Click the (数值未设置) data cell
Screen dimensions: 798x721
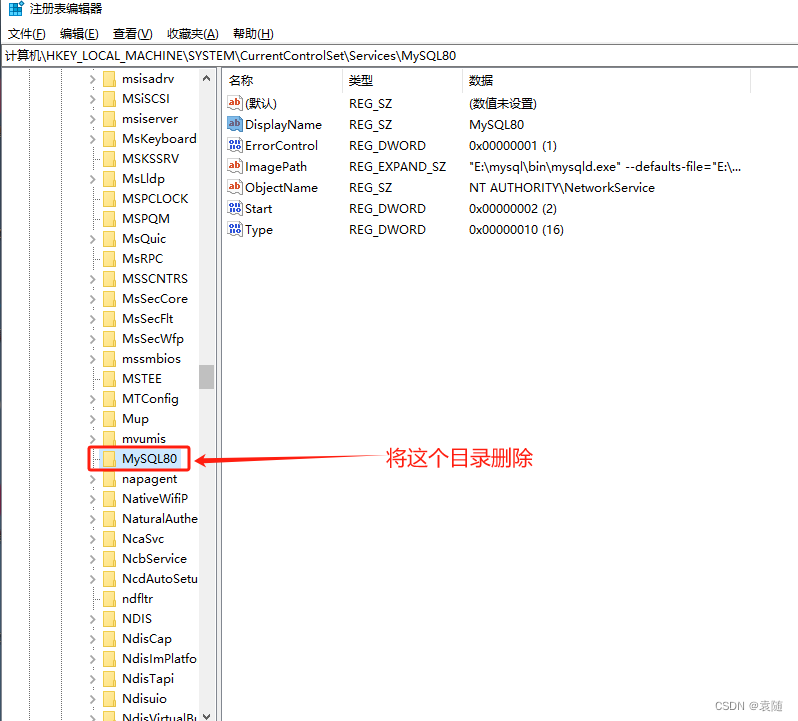pos(503,104)
